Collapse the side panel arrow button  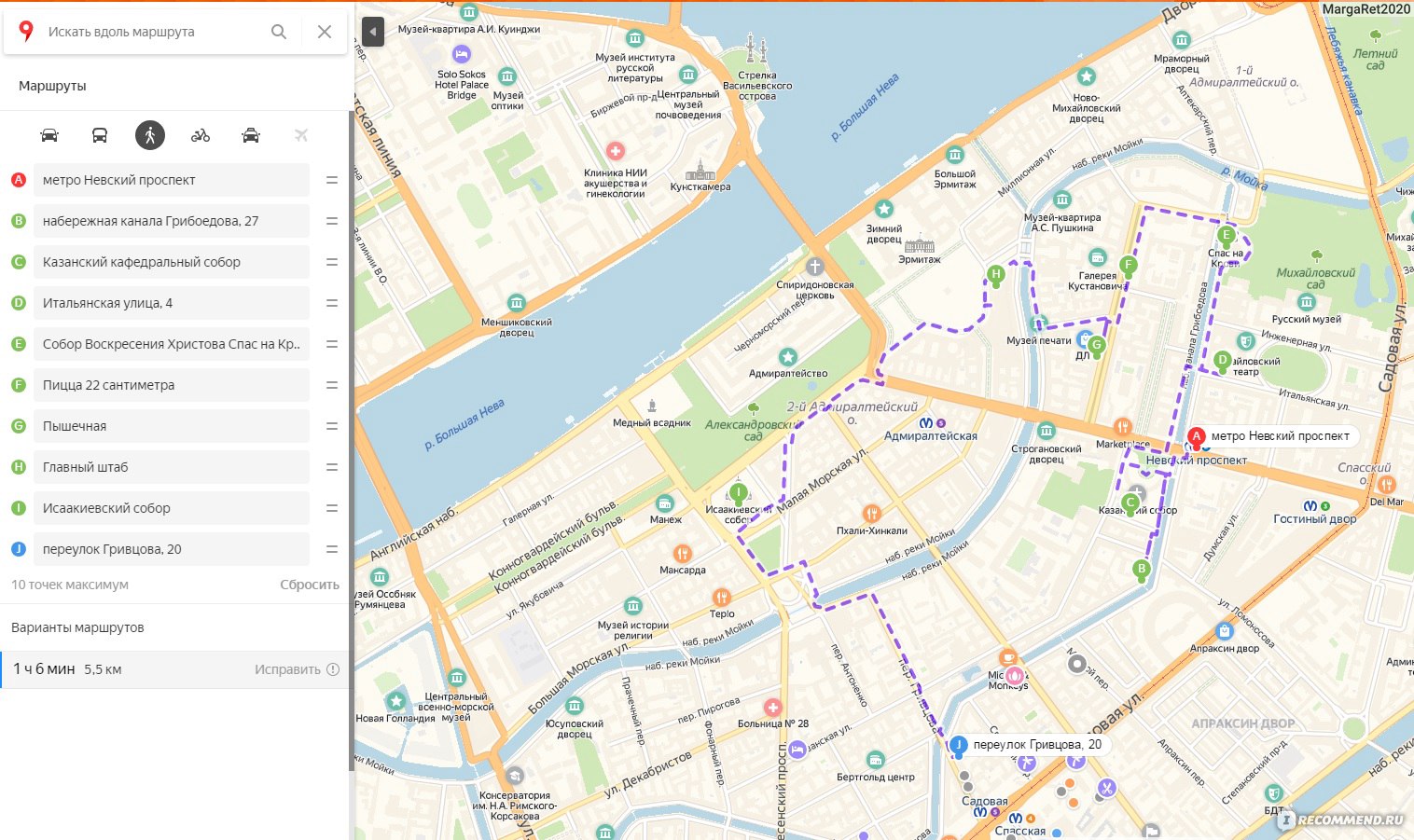[372, 32]
